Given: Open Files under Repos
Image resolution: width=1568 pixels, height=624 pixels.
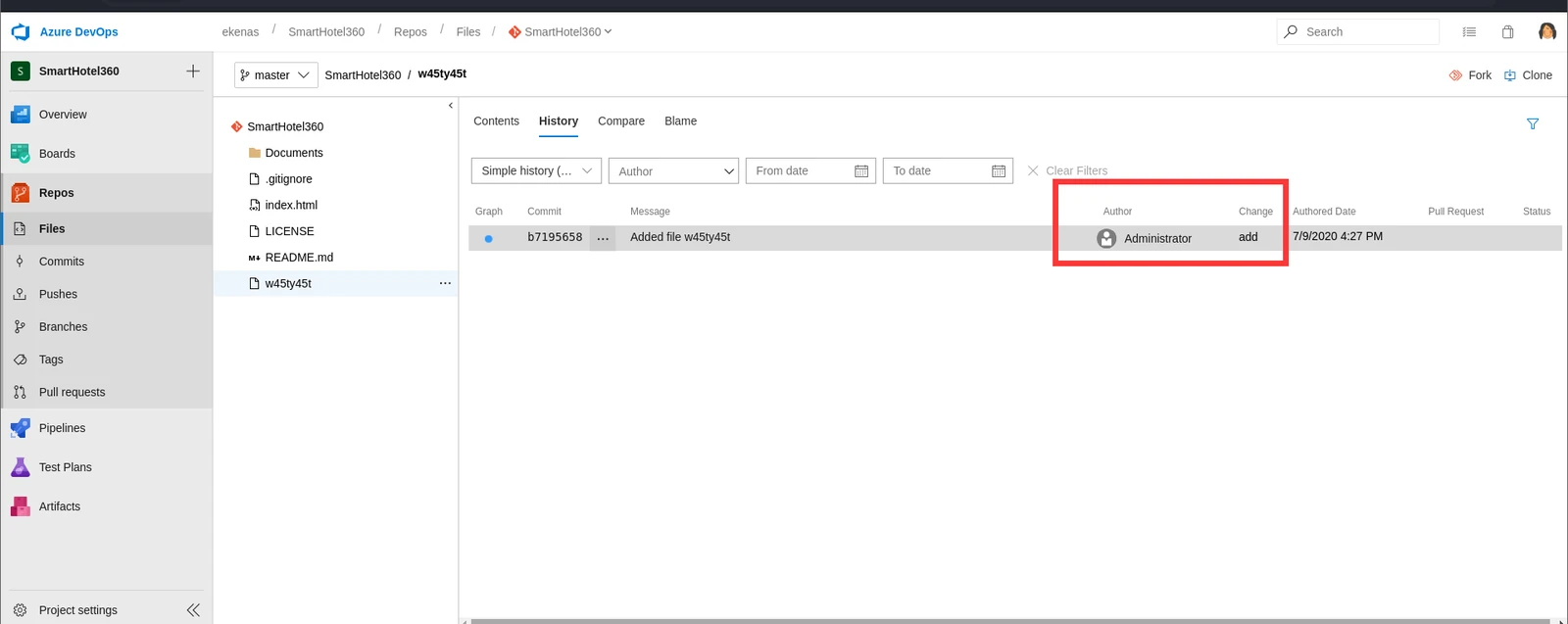Looking at the screenshot, I should coord(106,229).
